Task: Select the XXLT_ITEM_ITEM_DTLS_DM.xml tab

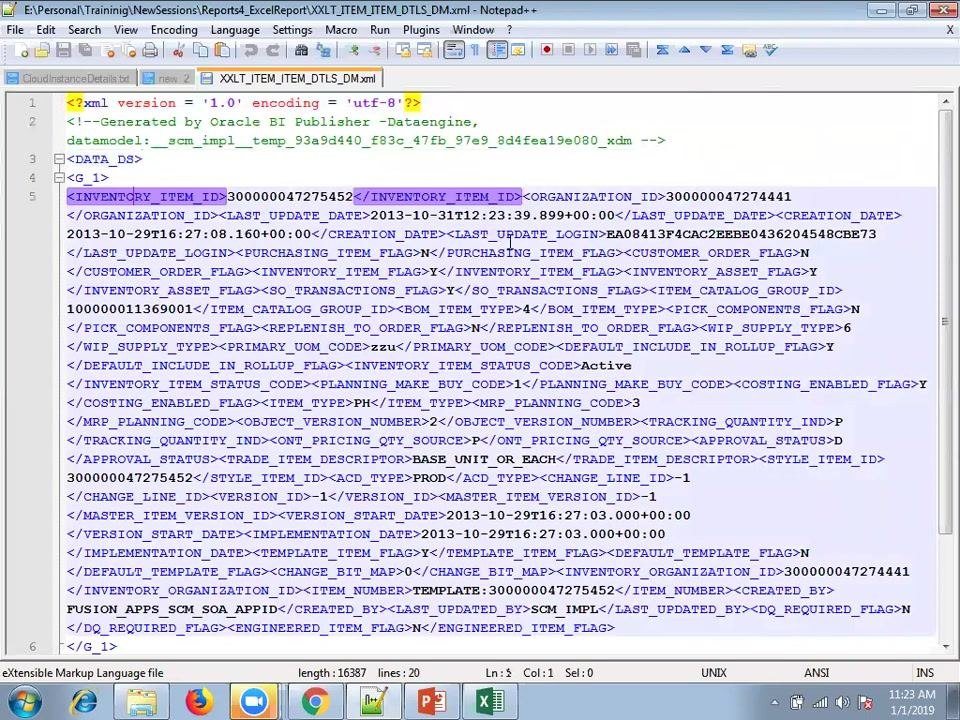Action: [x=290, y=78]
